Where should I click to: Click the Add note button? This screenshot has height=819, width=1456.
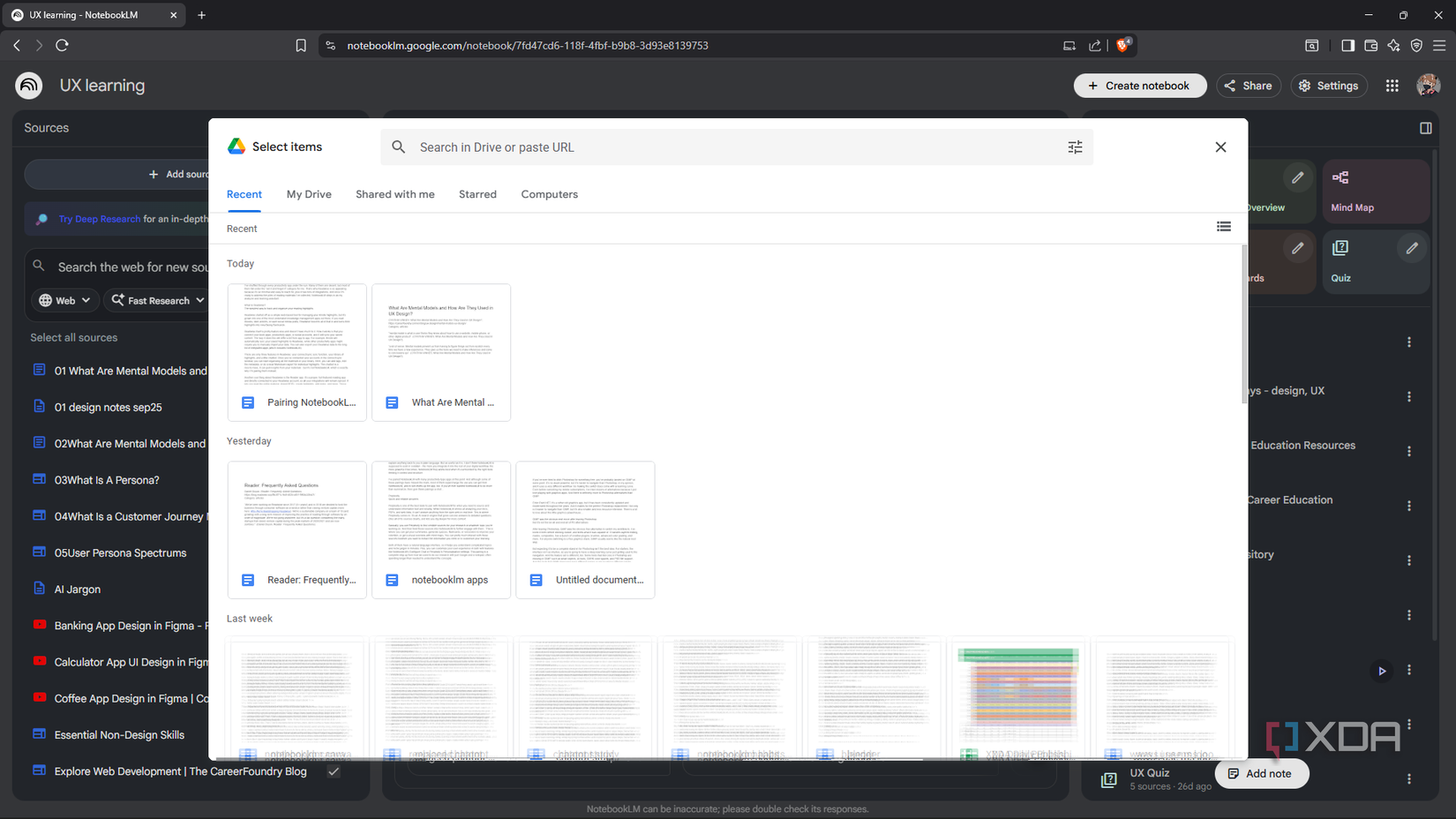(x=1262, y=773)
